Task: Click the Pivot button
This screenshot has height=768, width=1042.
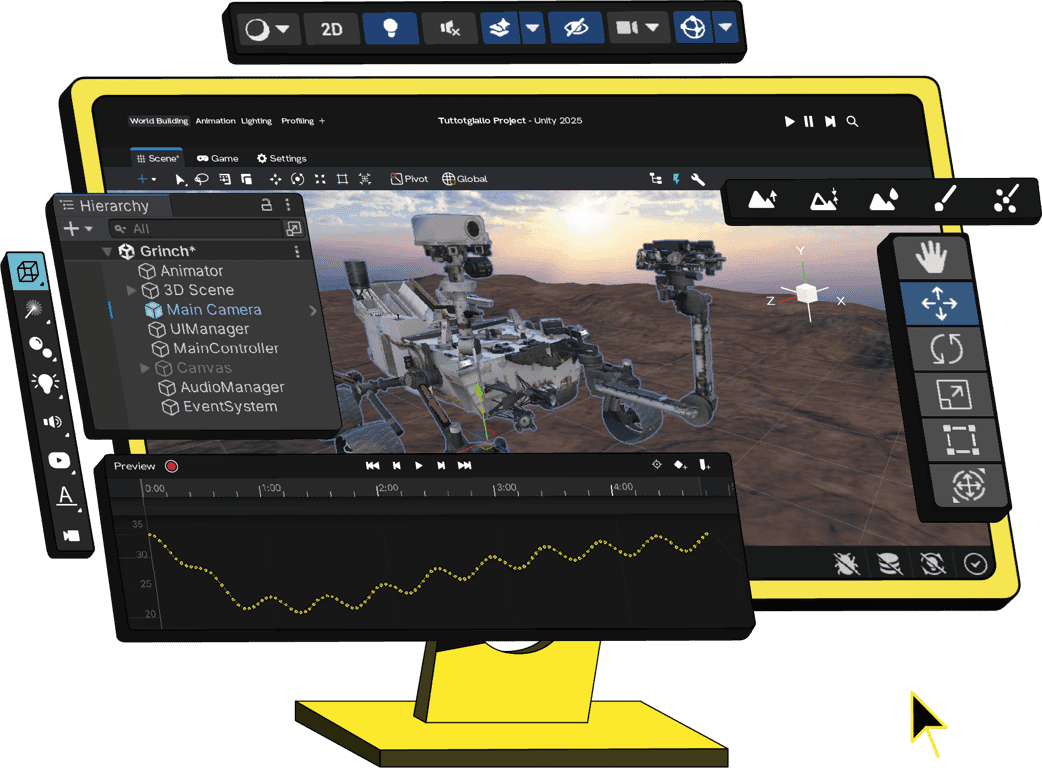Action: [x=409, y=179]
